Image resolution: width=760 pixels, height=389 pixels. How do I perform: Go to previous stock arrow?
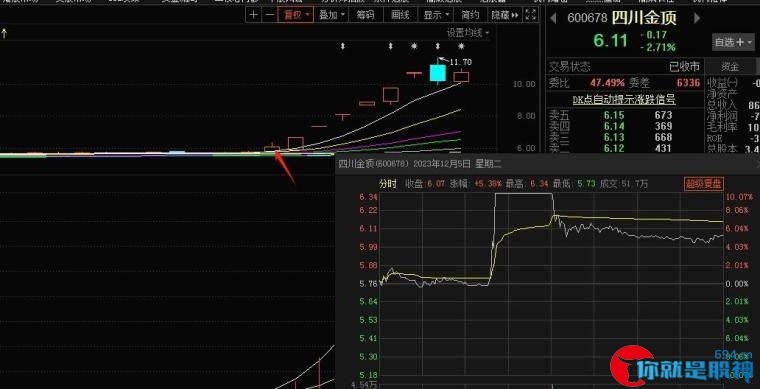coord(553,18)
